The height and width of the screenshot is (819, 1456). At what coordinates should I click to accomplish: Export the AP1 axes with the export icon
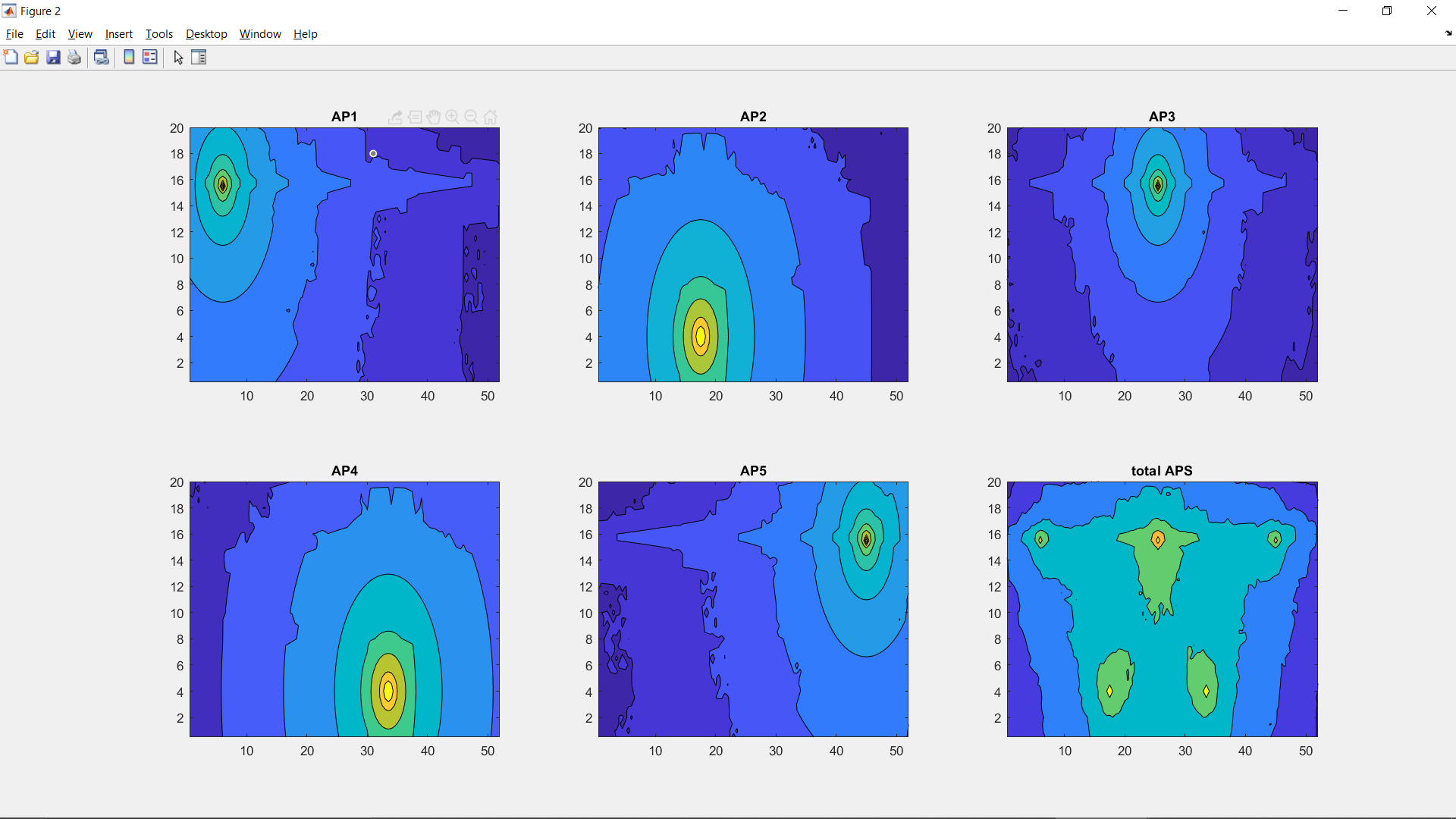tap(394, 117)
